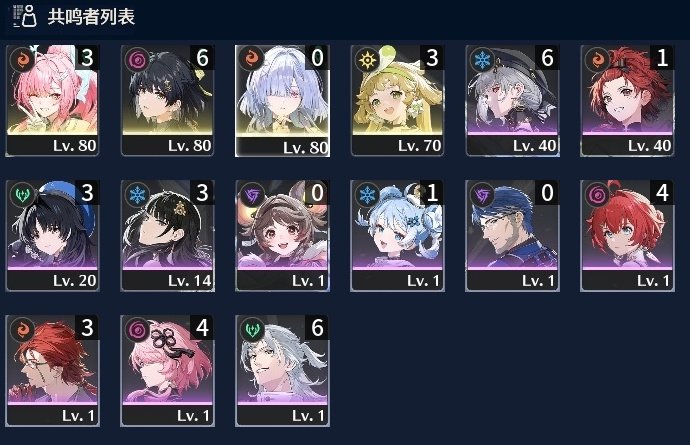Open the blue-beret Lv. 20 character card
This screenshot has height=445, width=690.
(52, 235)
